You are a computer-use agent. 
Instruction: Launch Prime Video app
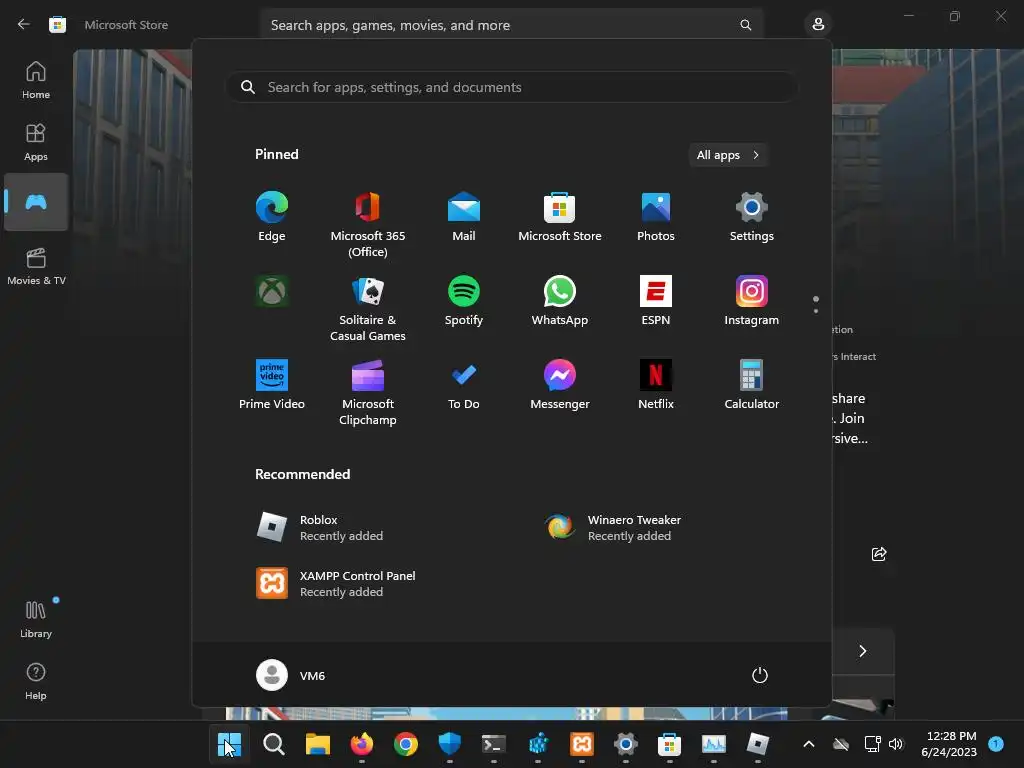coord(272,385)
